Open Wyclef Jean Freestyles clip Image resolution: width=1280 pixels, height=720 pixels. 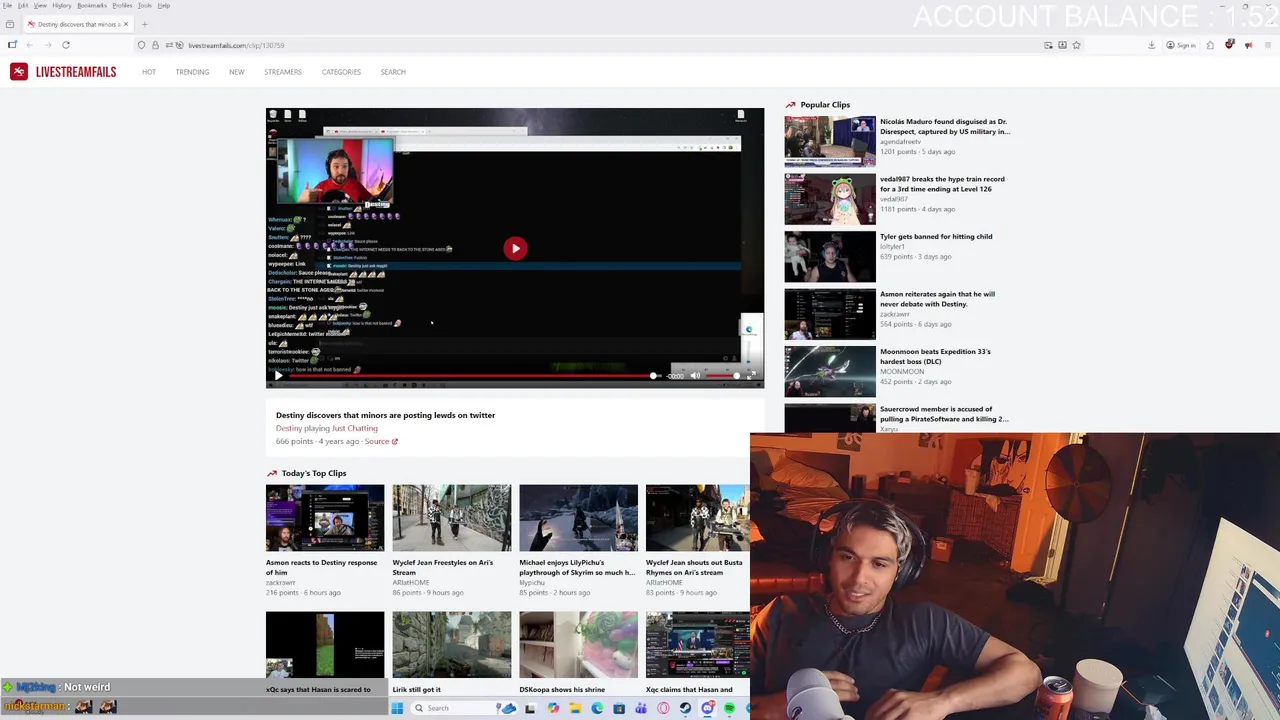[442, 567]
